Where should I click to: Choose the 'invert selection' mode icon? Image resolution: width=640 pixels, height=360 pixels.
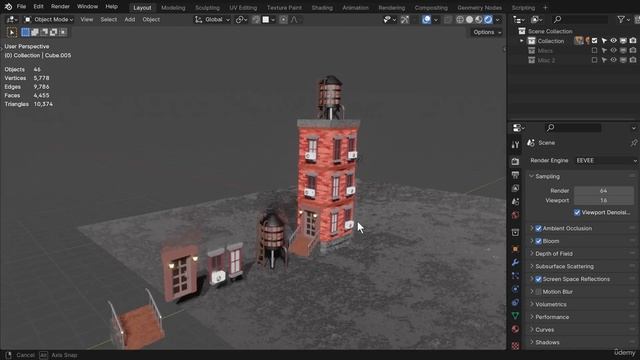53,32
